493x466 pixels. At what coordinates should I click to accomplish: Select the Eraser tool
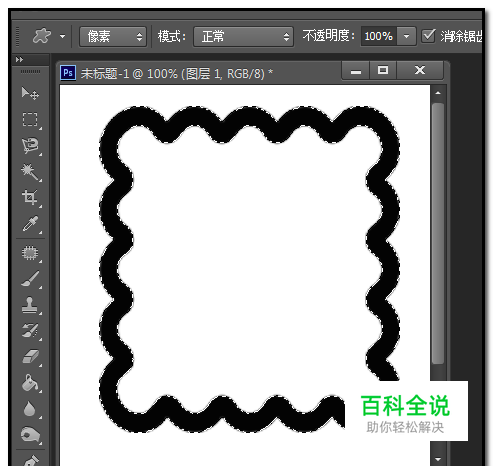click(x=30, y=357)
